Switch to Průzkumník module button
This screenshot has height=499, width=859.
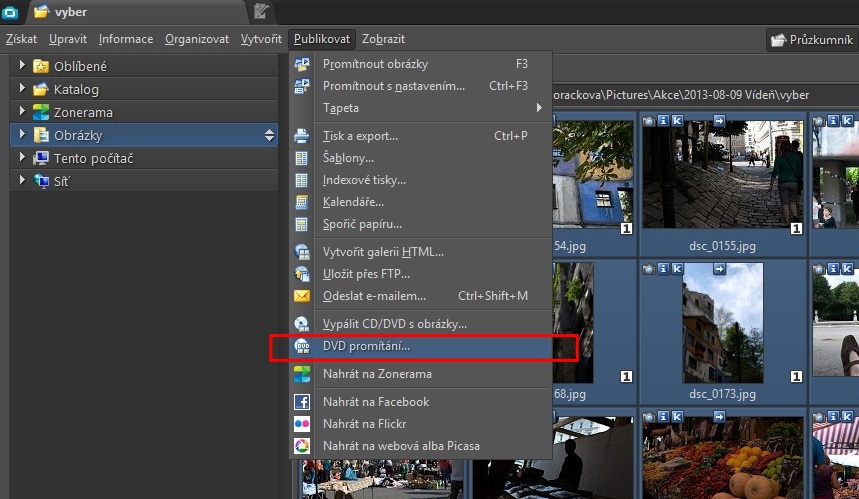[812, 40]
